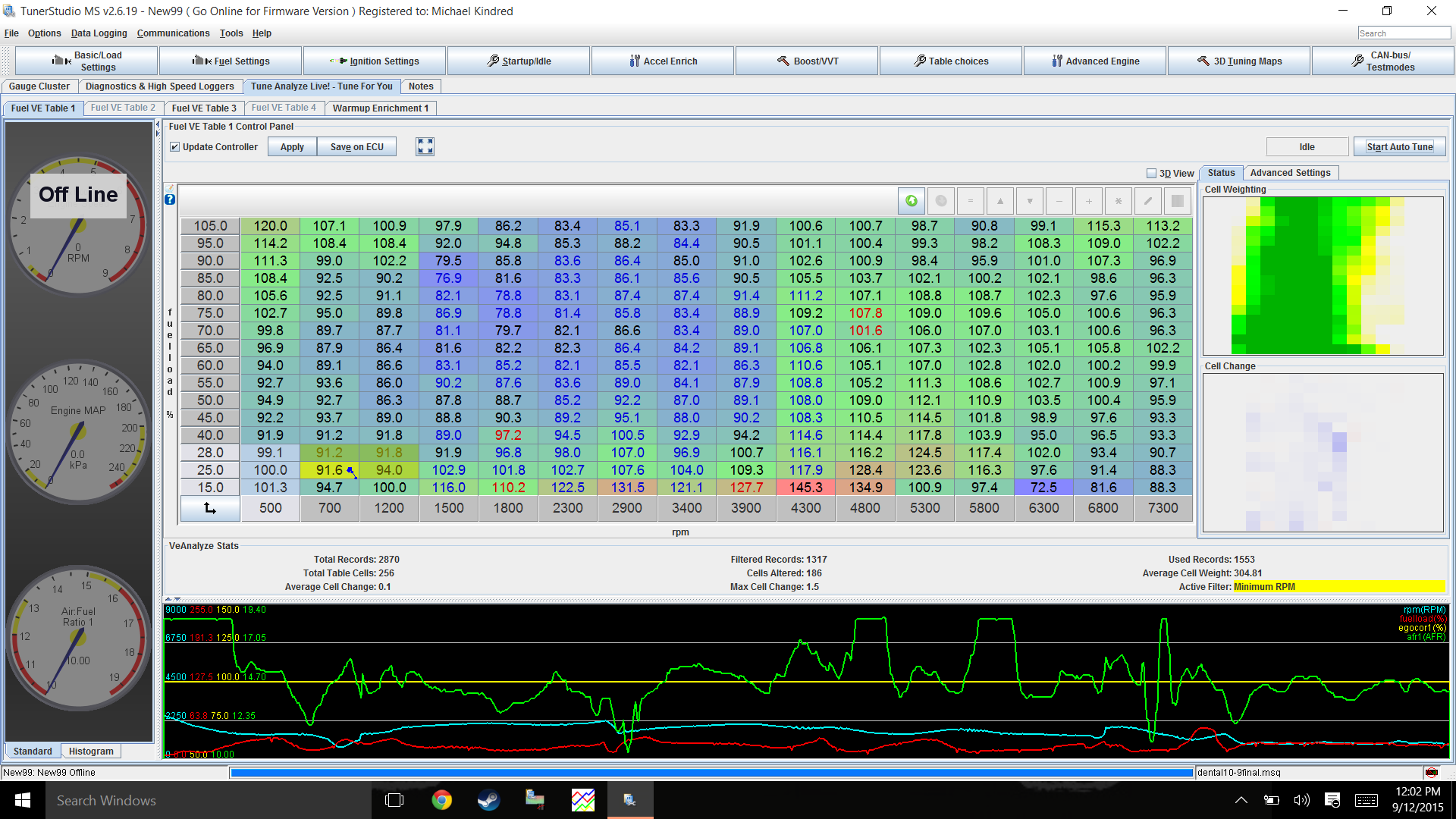Click the Start Auto Tune button

tap(1399, 147)
